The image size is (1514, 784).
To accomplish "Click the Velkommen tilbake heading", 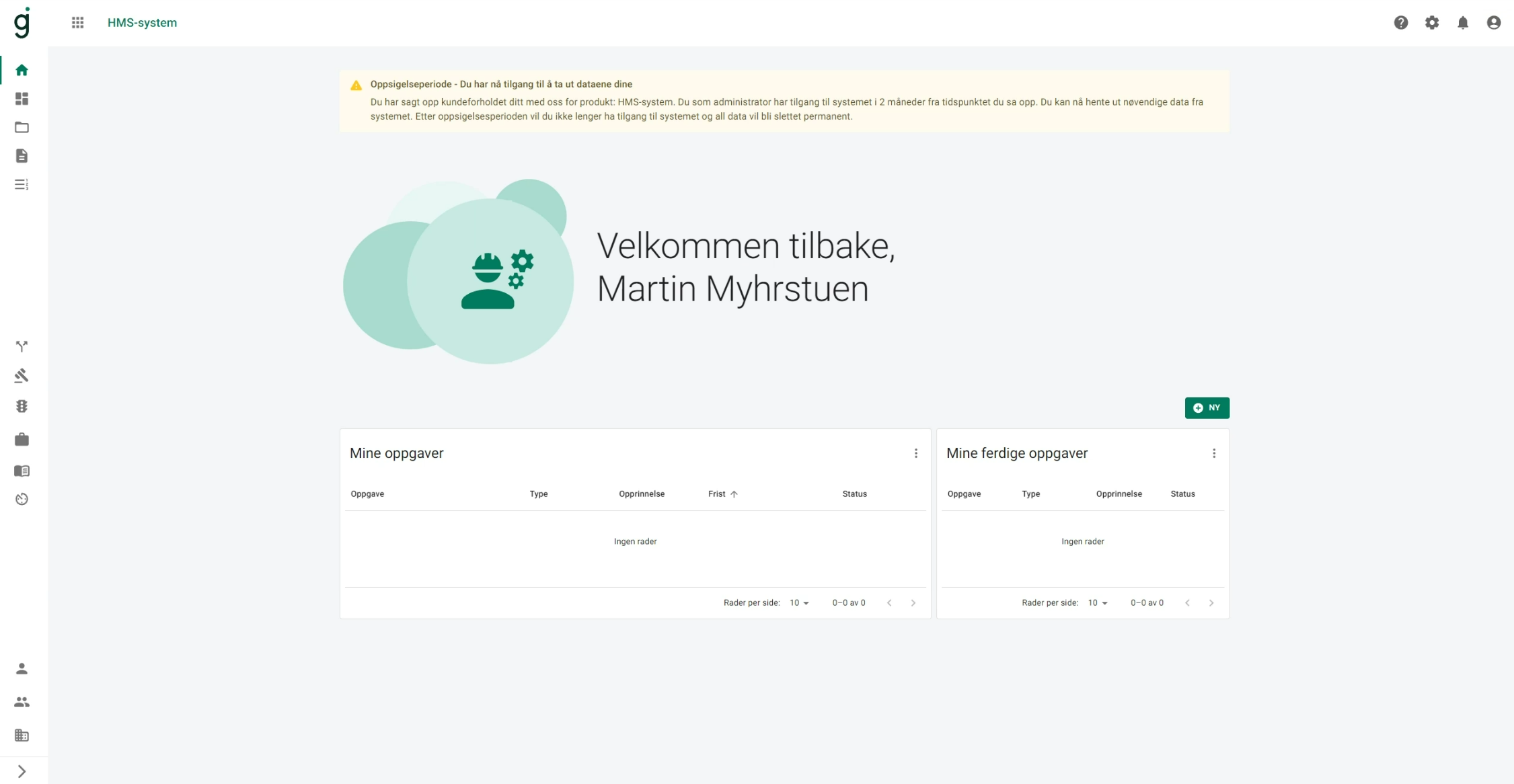I will pos(745,267).
